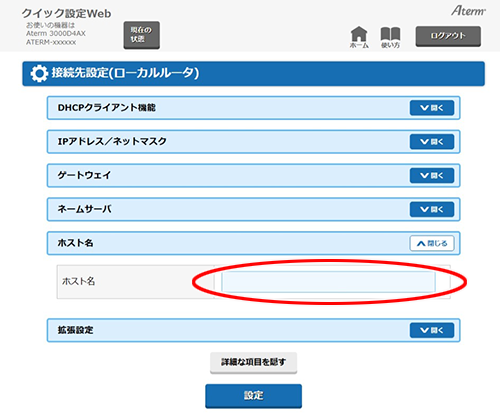Collapse the ホスト名 section with 閉じる

[x=432, y=243]
